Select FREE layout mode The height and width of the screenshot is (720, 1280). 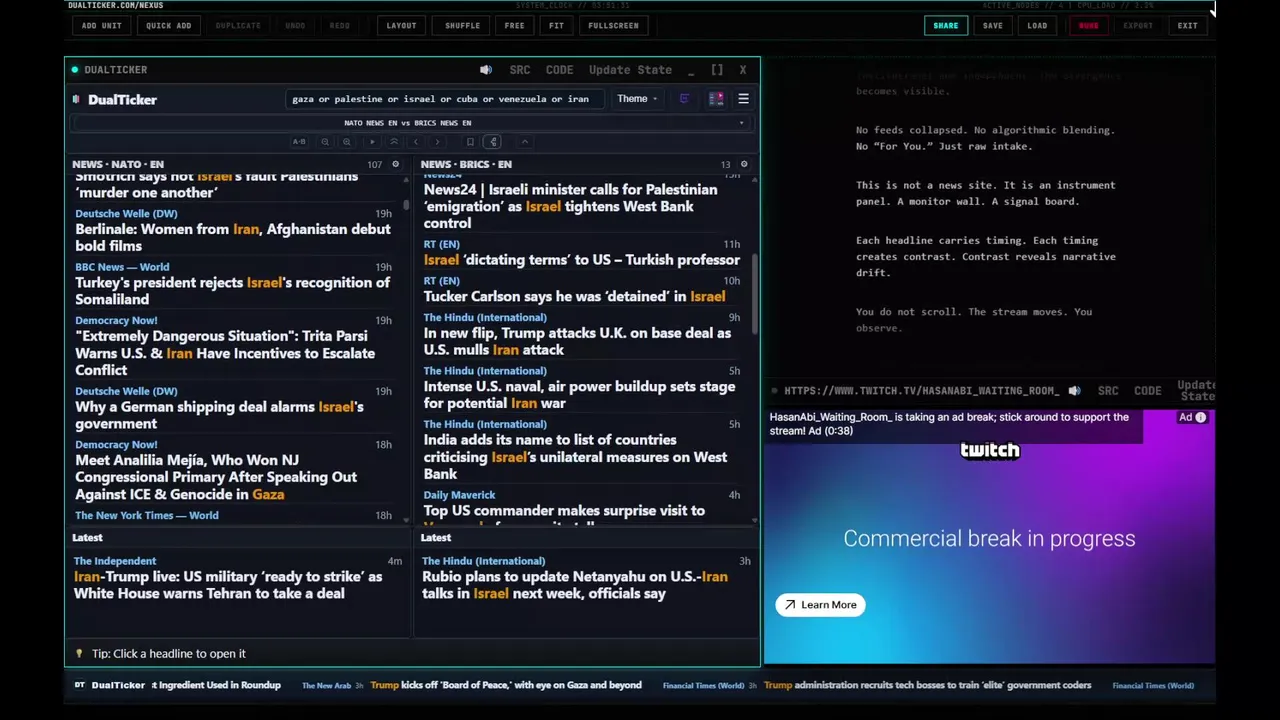click(x=514, y=26)
